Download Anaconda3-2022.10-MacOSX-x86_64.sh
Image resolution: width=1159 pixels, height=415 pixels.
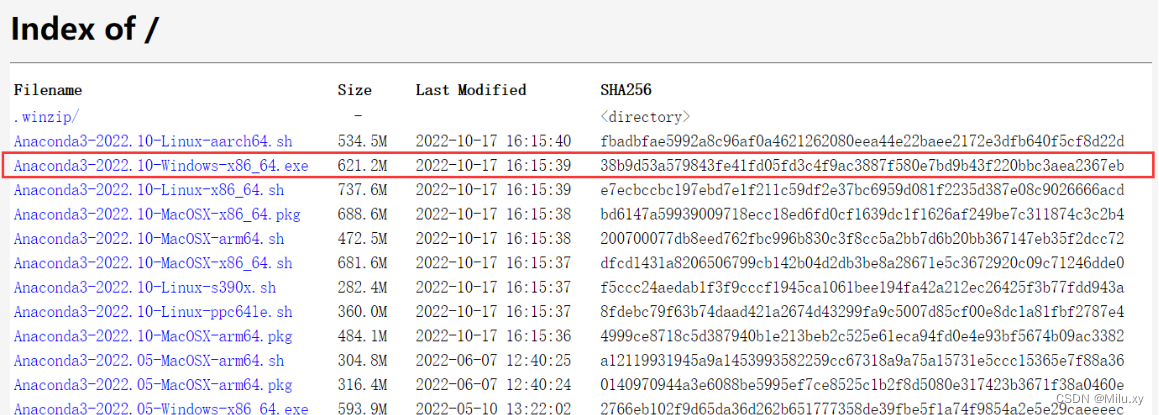[x=153, y=263]
